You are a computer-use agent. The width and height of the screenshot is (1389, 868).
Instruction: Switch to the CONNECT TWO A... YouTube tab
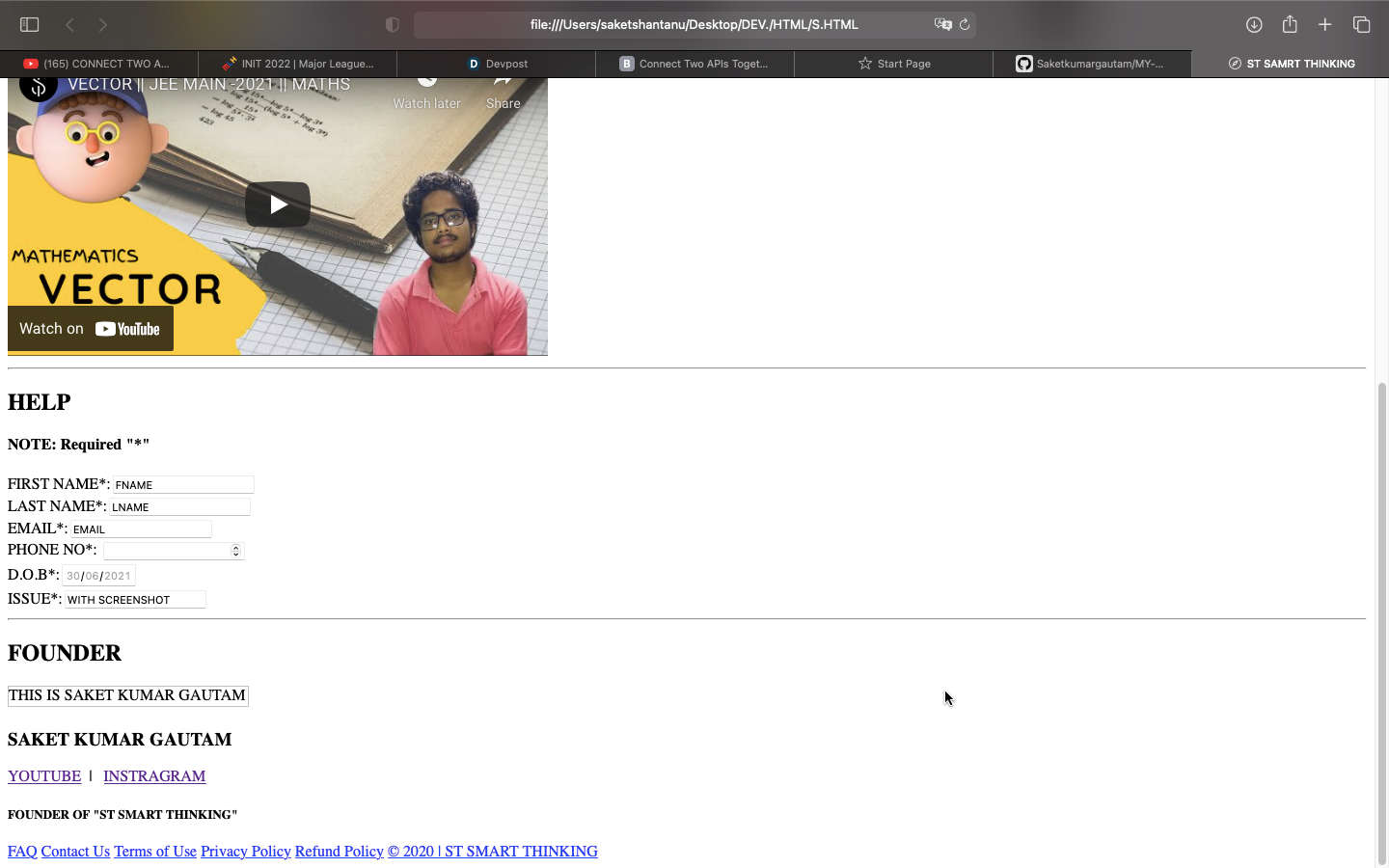coord(99,64)
